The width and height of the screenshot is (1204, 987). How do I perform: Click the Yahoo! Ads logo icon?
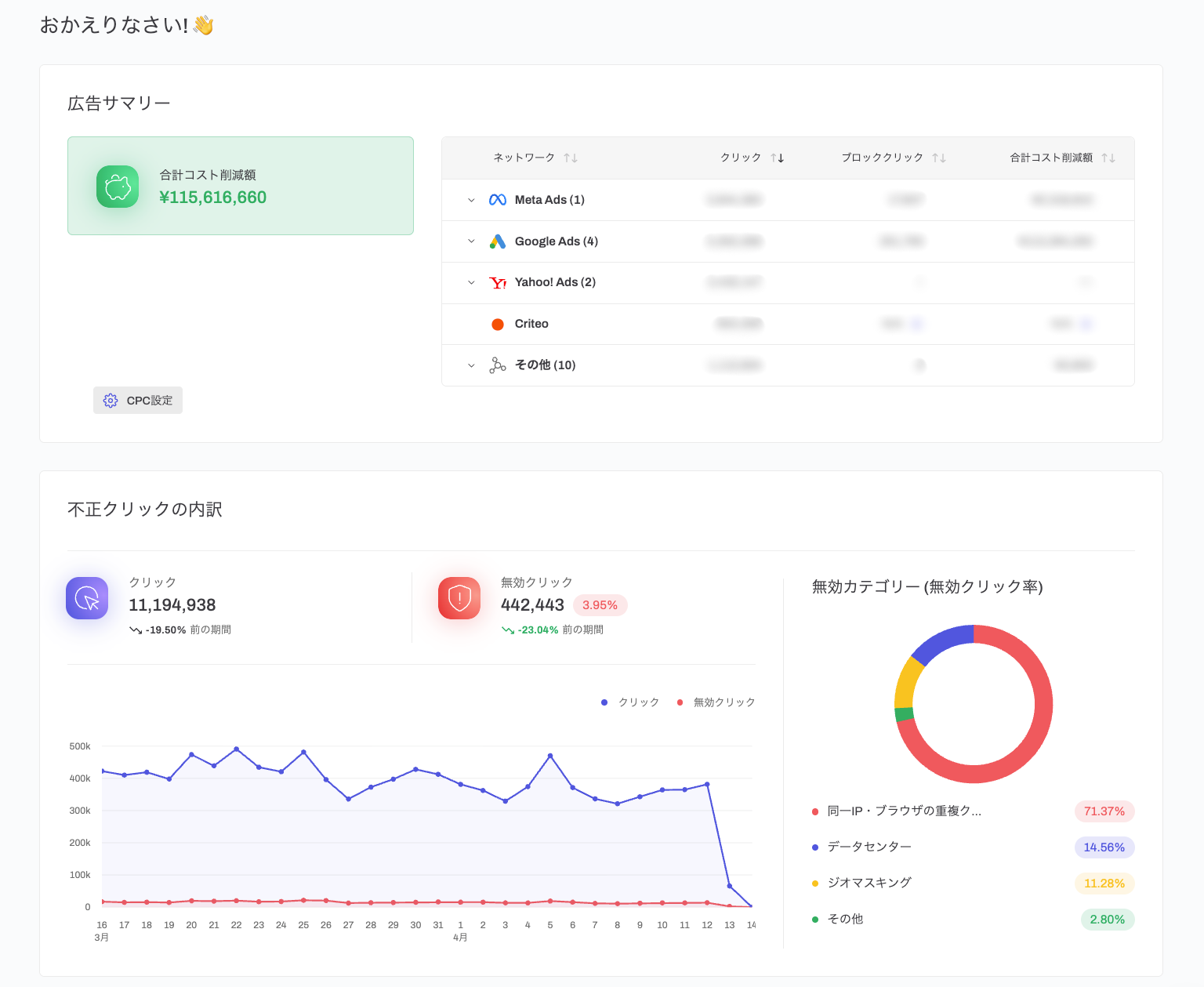498,283
